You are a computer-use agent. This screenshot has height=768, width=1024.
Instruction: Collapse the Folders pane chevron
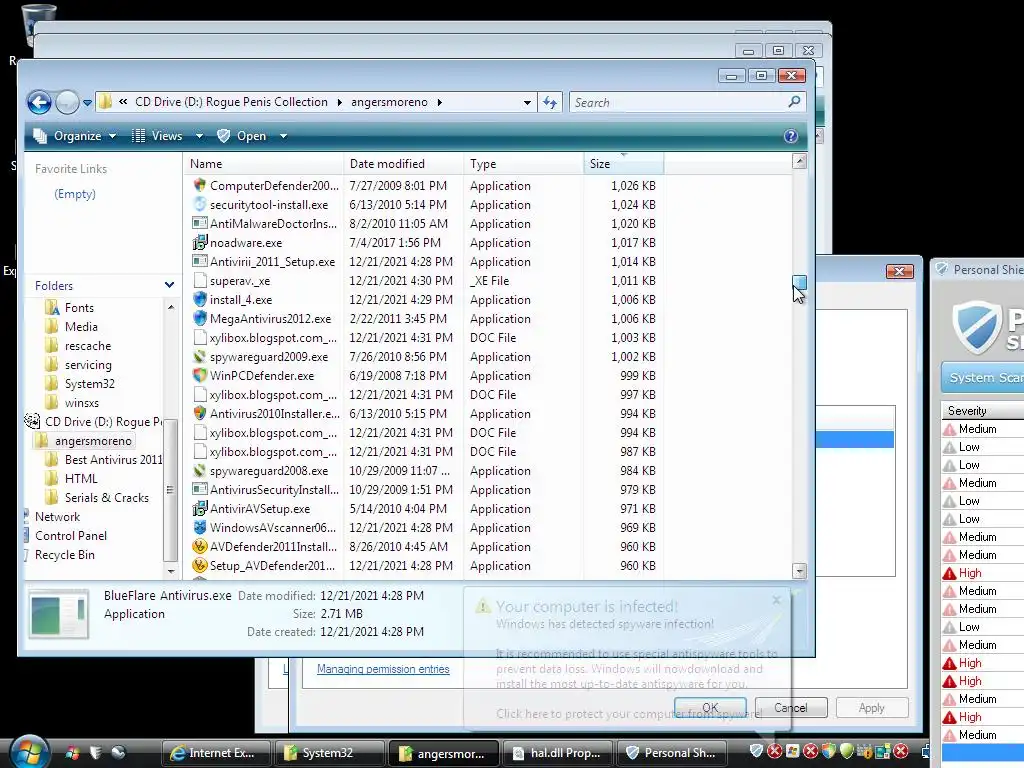coord(169,285)
